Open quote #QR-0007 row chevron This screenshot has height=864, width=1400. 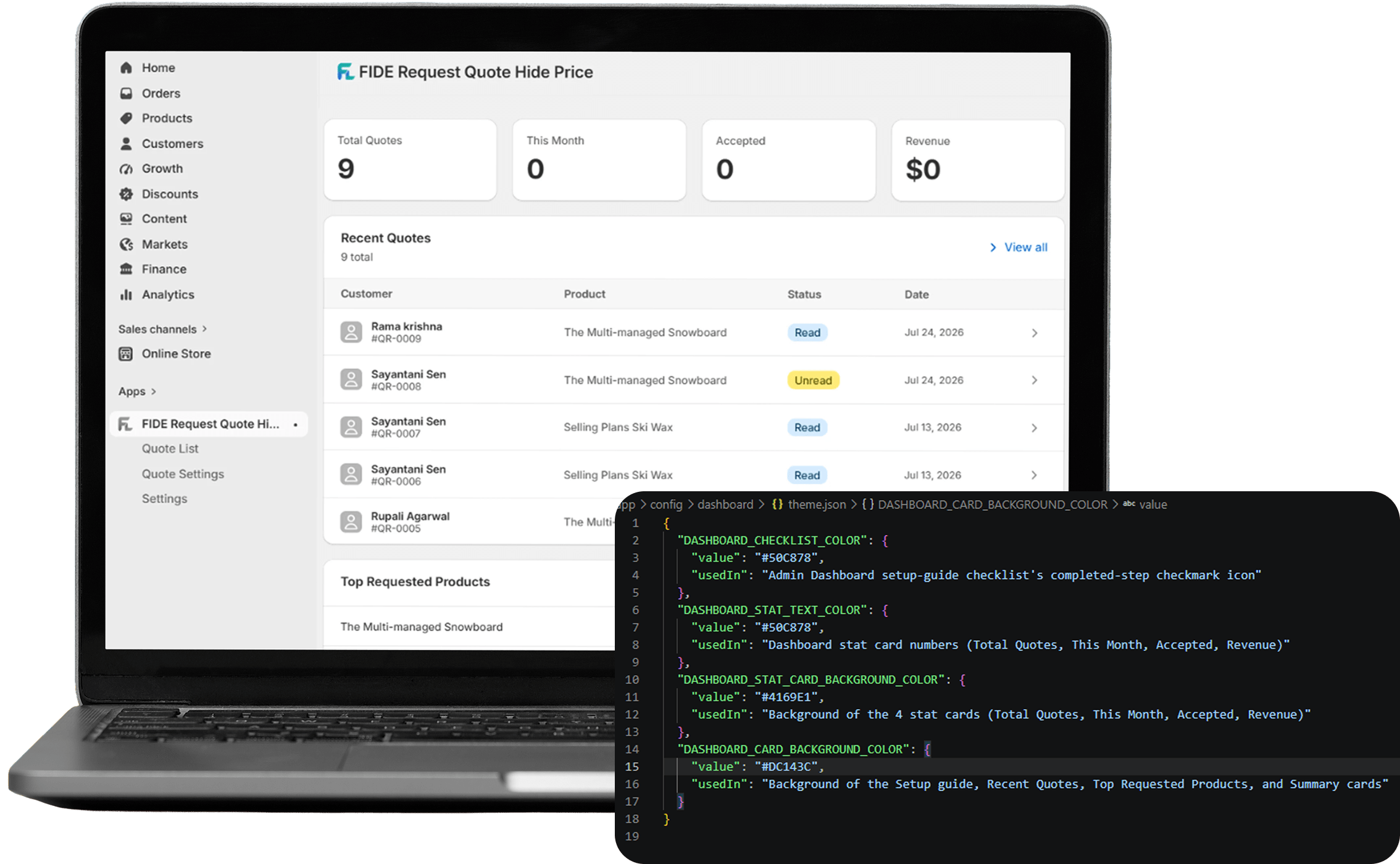click(1035, 428)
